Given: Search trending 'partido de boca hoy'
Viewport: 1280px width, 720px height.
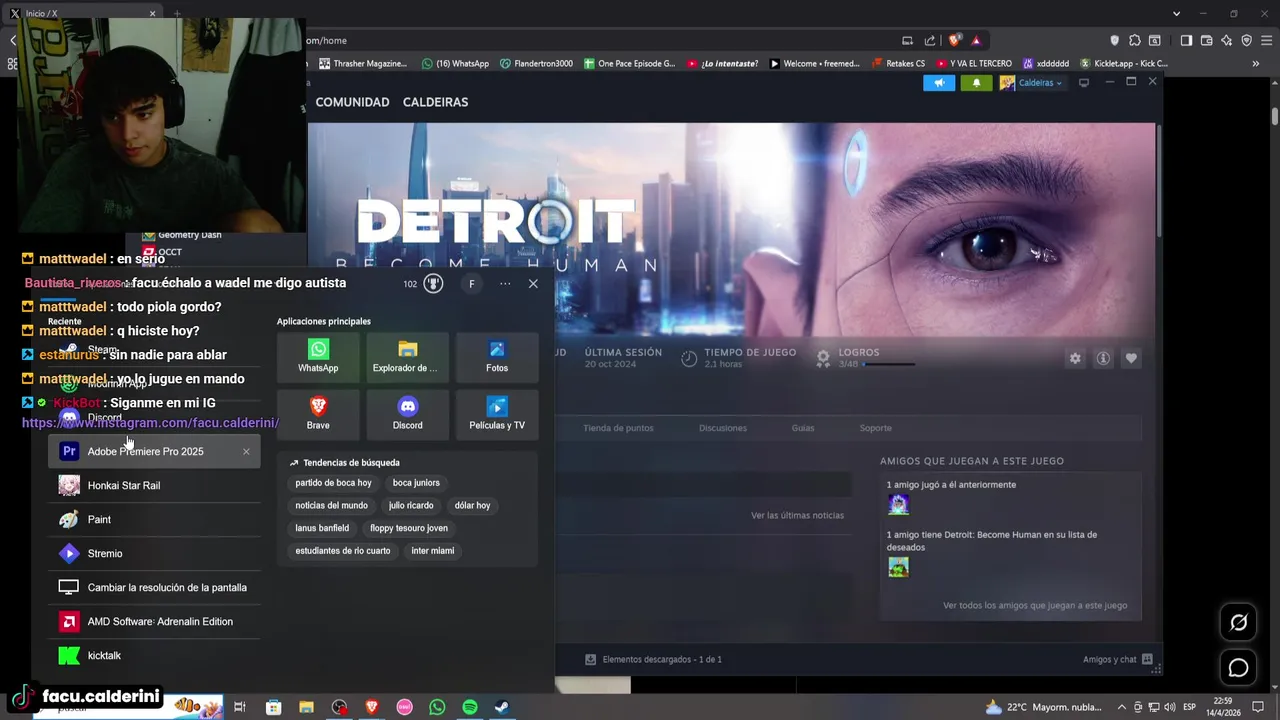Looking at the screenshot, I should tap(333, 483).
